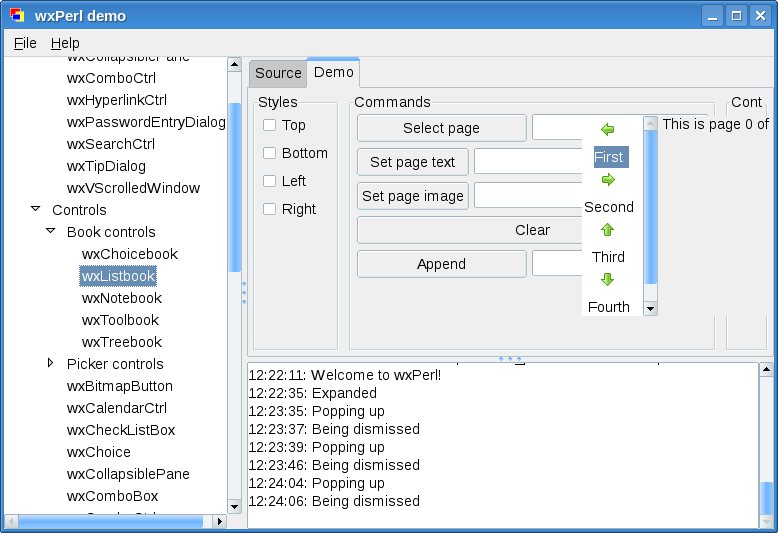Click the green up arrow icon above Third
778x533 pixels.
[x=607, y=230]
